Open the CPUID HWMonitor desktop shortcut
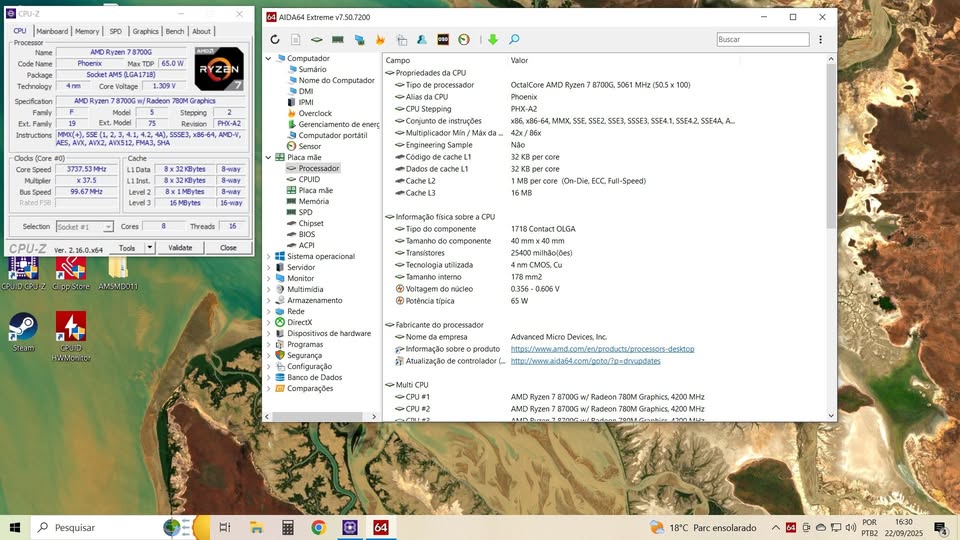The height and width of the screenshot is (540, 960). pos(71,336)
